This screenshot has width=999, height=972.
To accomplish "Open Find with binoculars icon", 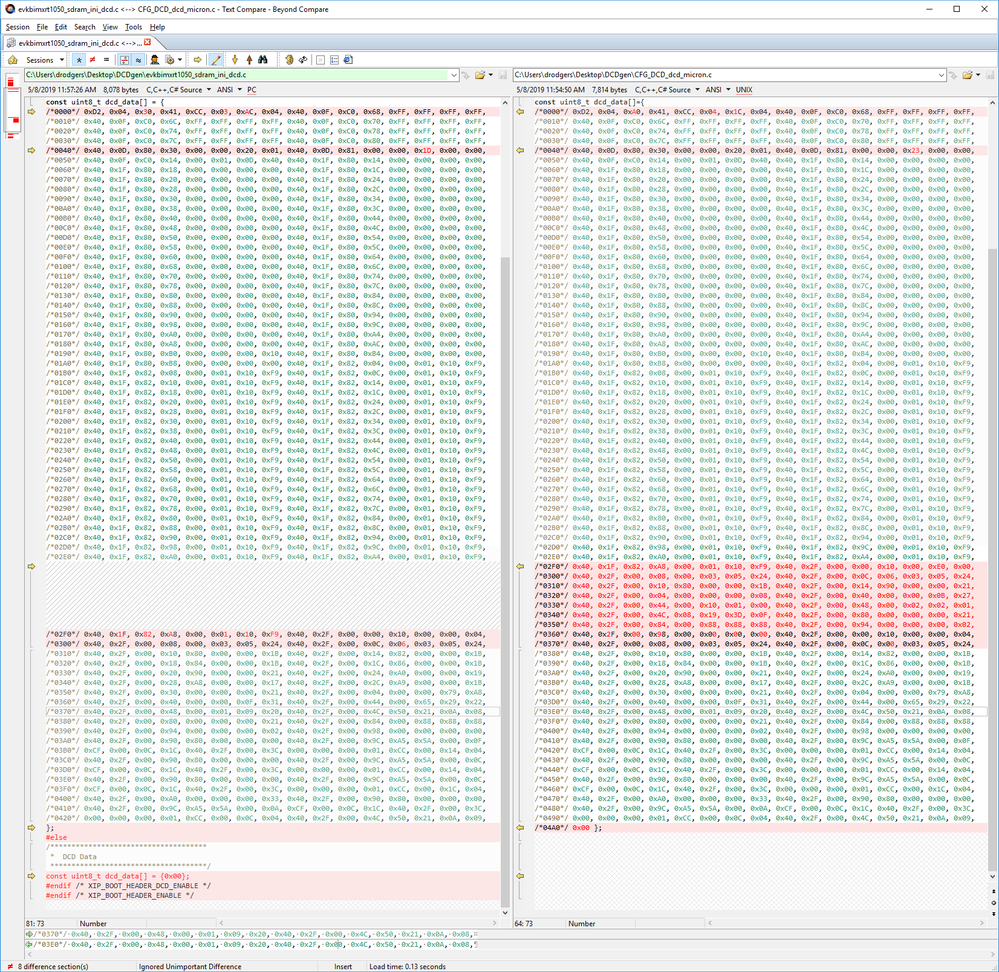I will [x=262, y=60].
